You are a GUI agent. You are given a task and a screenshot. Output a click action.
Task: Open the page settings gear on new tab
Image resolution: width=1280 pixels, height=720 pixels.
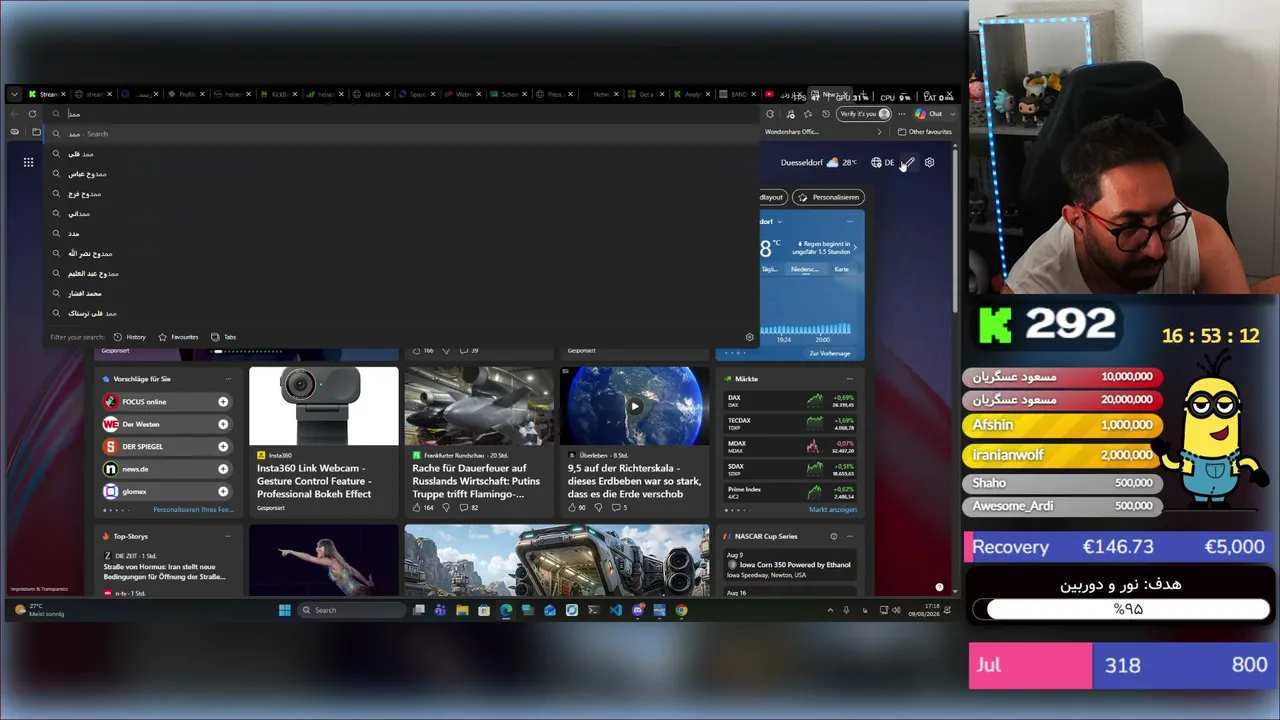click(x=929, y=162)
